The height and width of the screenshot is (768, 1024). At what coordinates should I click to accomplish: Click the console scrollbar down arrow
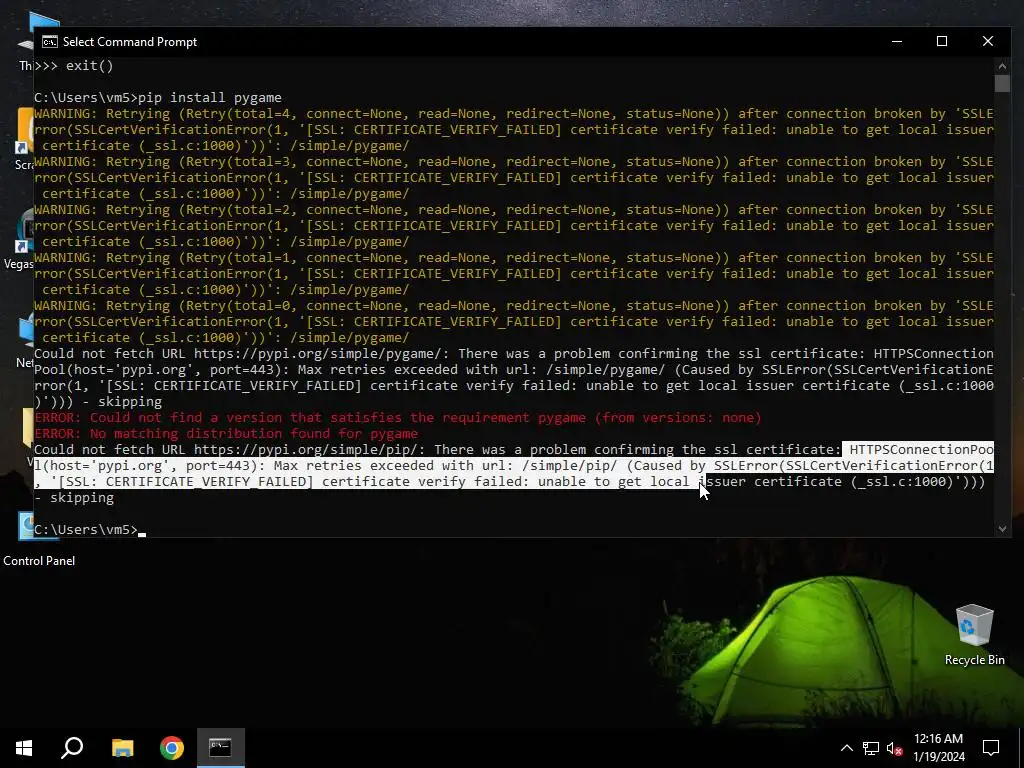tap(1002, 529)
